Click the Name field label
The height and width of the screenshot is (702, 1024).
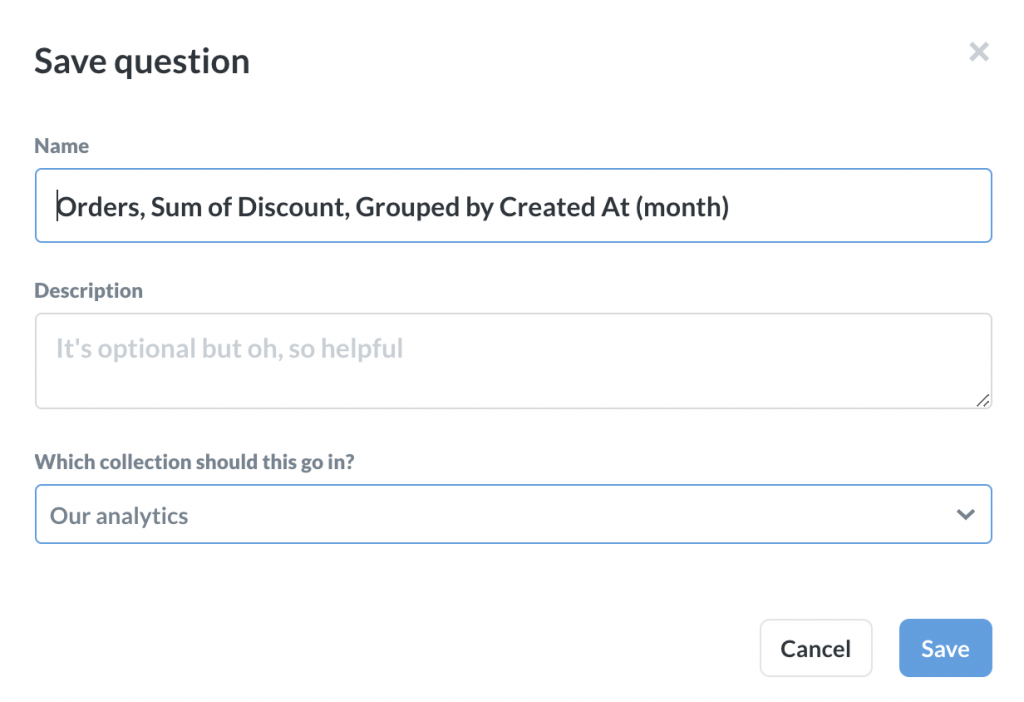coord(61,146)
